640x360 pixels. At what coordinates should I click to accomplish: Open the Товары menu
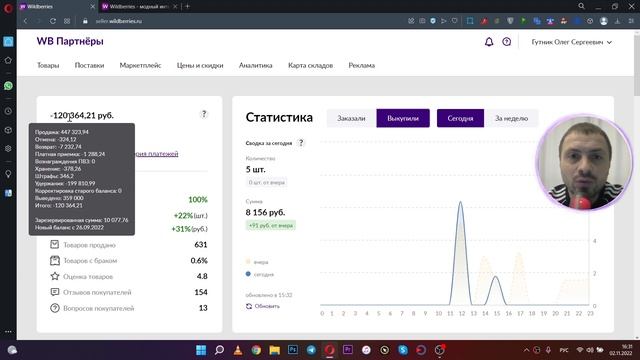(48, 65)
